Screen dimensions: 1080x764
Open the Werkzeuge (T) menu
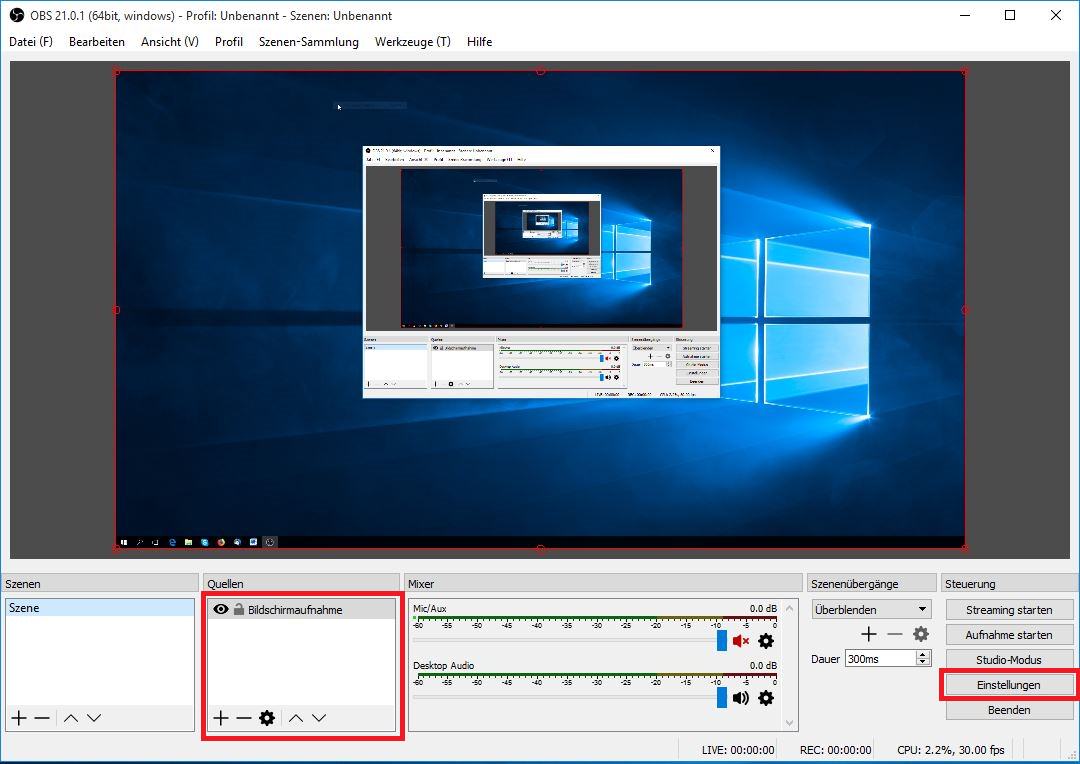[x=413, y=41]
